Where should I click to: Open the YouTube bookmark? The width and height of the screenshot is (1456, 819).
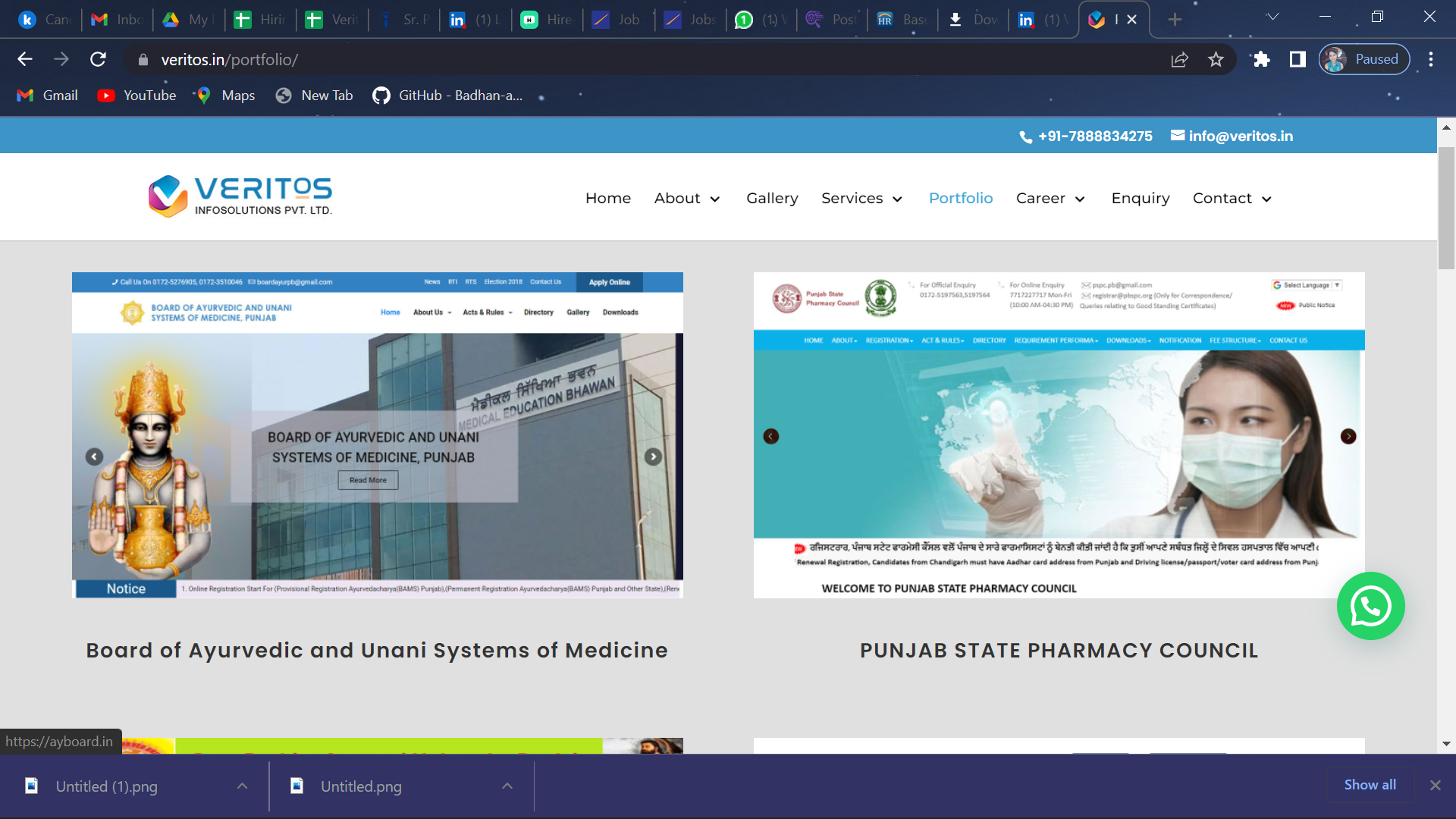136,96
